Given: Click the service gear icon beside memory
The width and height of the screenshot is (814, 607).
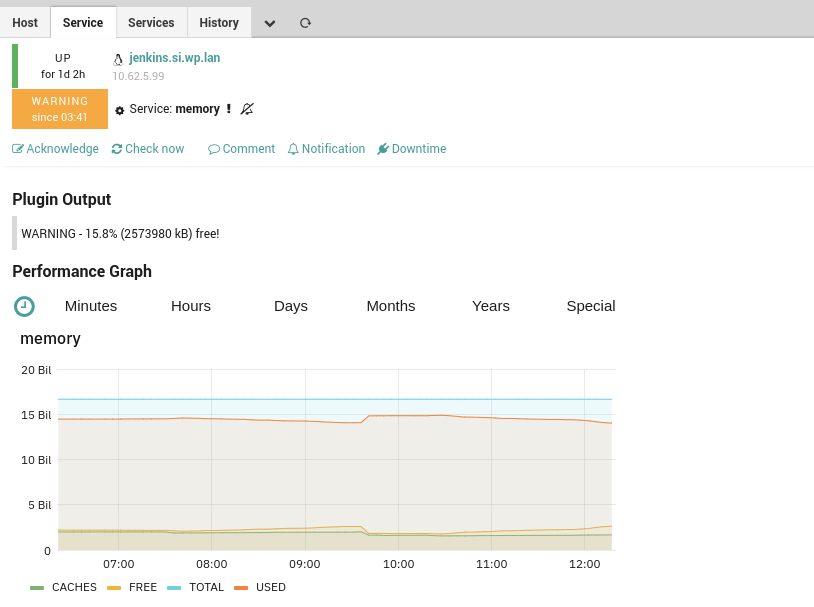Looking at the screenshot, I should click(119, 110).
